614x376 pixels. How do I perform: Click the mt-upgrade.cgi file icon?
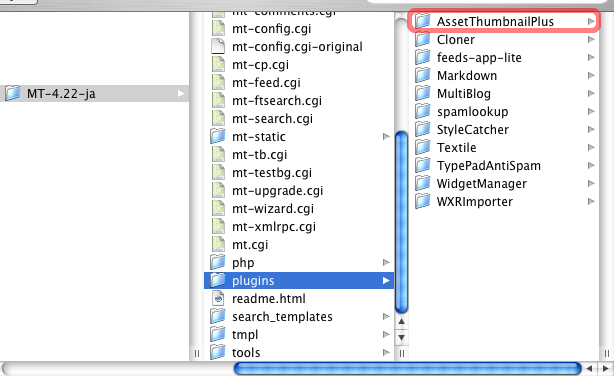point(218,191)
